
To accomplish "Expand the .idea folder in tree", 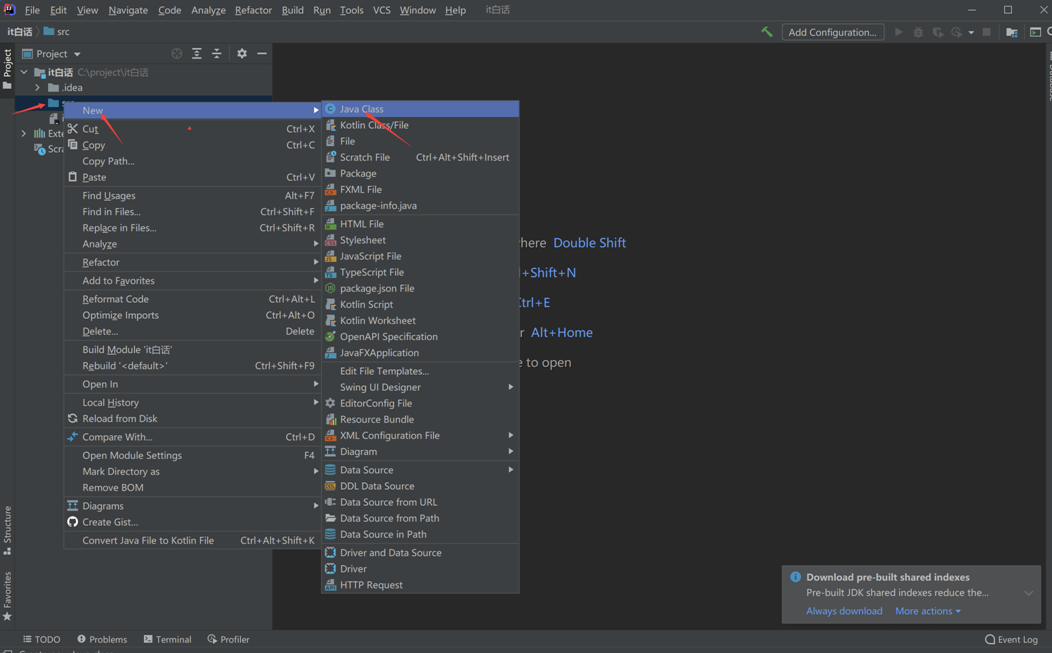I will (x=37, y=87).
